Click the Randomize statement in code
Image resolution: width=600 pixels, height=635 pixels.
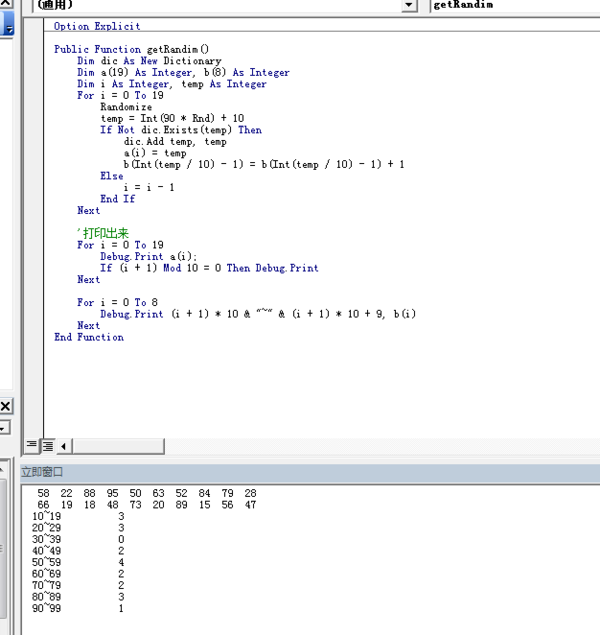pos(126,107)
